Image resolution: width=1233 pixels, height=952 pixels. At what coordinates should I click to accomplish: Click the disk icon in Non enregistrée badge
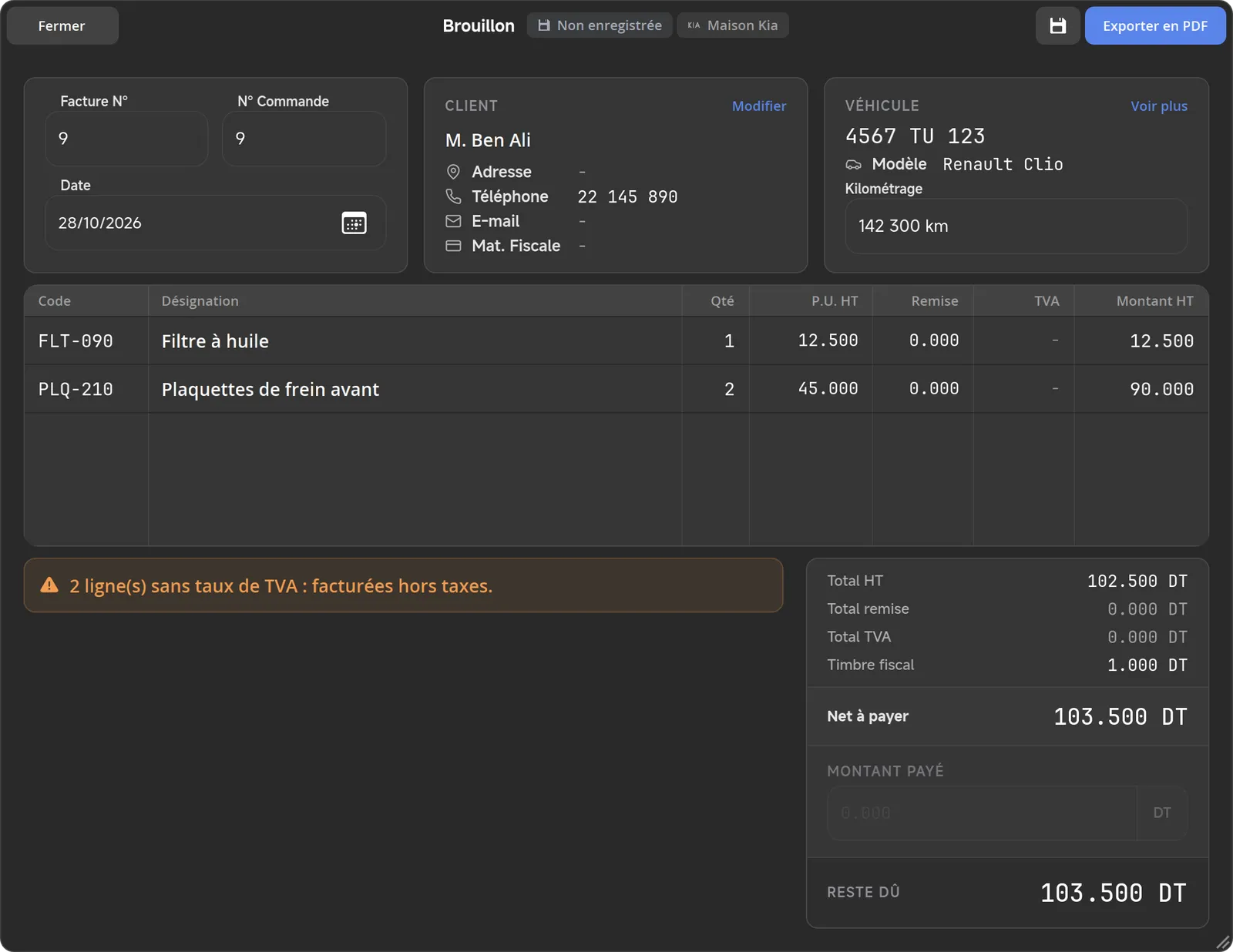(x=544, y=25)
